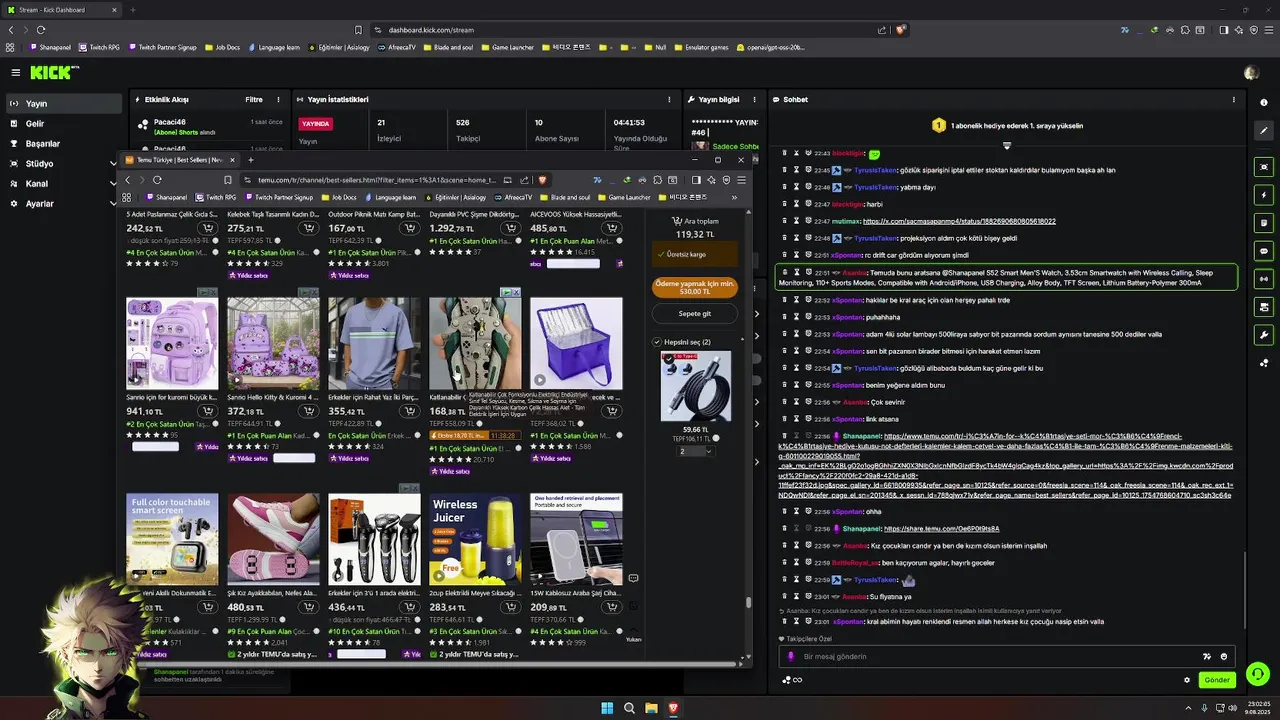Toggle Hepsini seç (2) checkbox
Image resolution: width=1280 pixels, height=720 pixels.
(657, 342)
